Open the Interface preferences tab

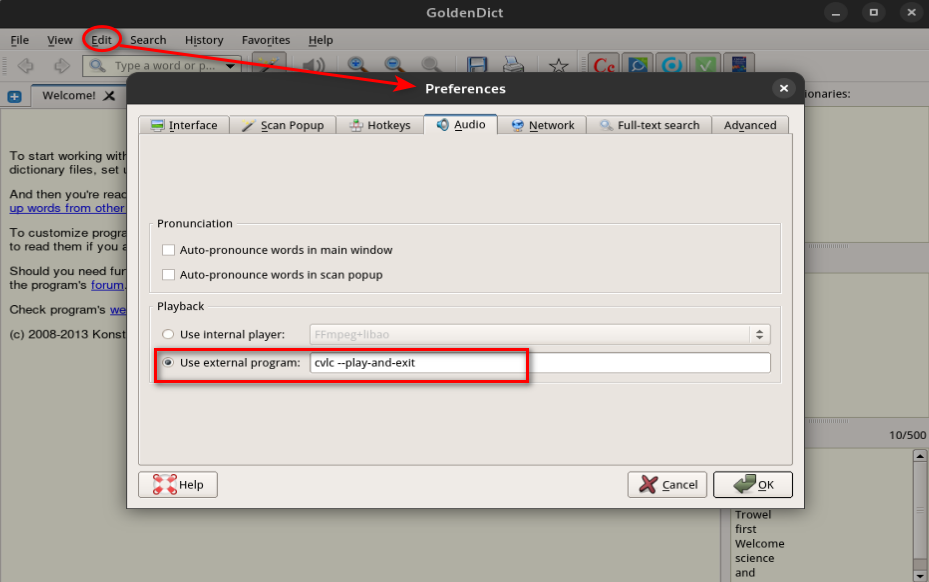click(x=184, y=125)
